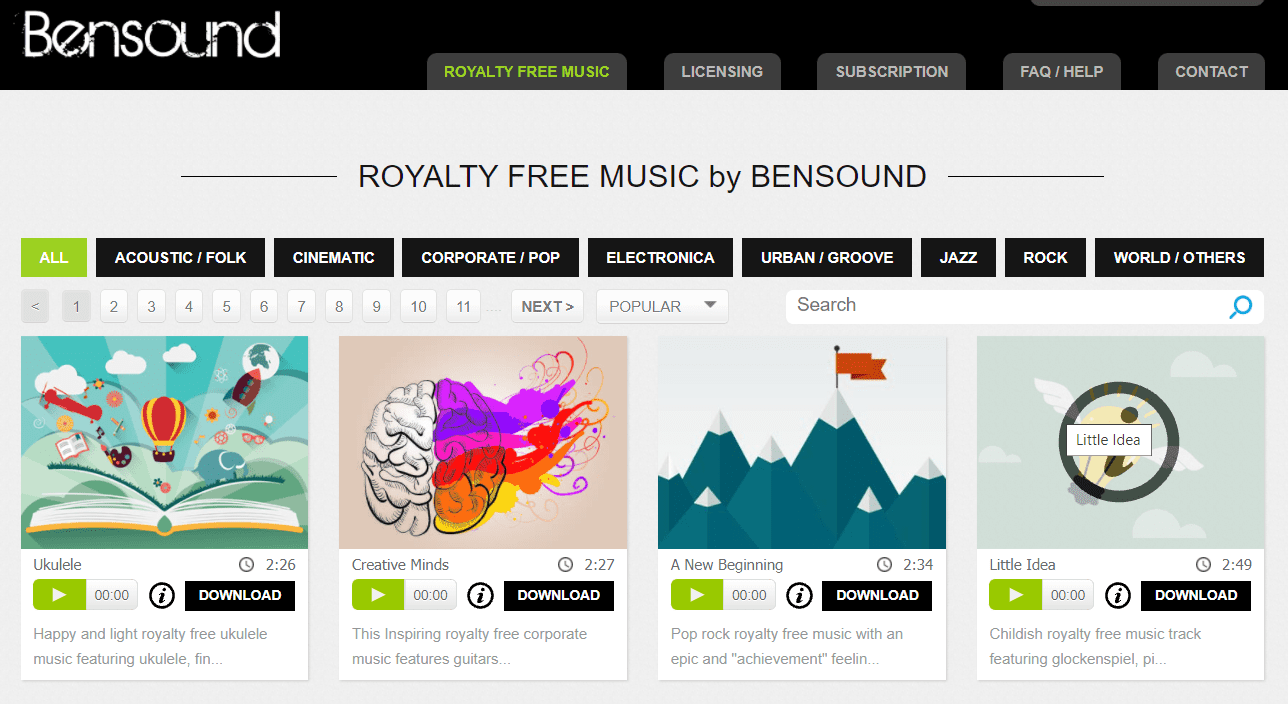Open info icon for Little Idea
The image size is (1288, 704).
pos(1118,596)
